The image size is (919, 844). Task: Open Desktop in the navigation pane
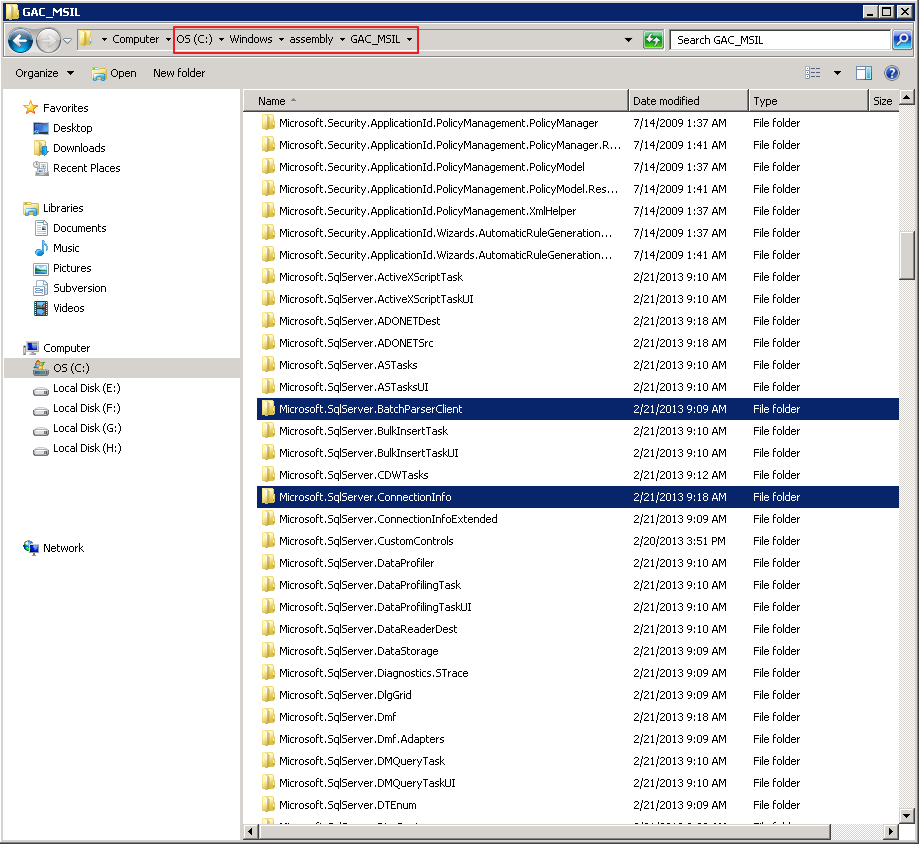tap(72, 128)
